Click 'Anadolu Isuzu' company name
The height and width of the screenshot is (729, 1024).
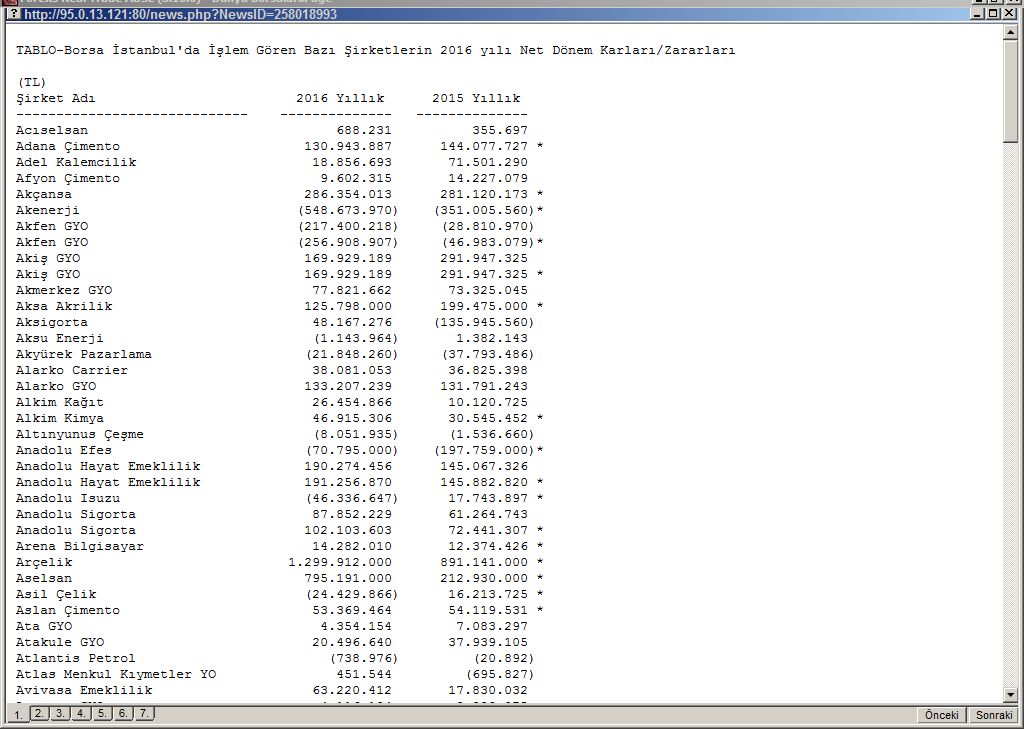tap(68, 498)
